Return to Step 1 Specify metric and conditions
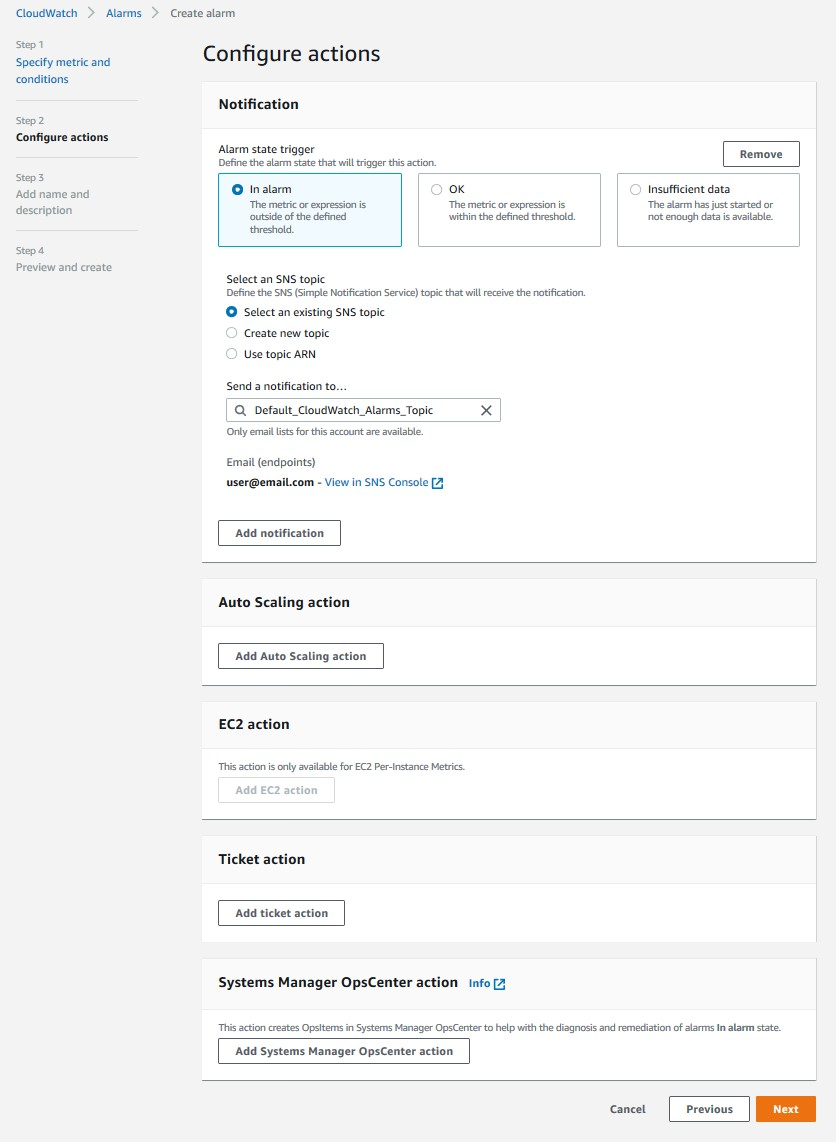Image resolution: width=836 pixels, height=1142 pixels. pyautogui.click(x=62, y=70)
